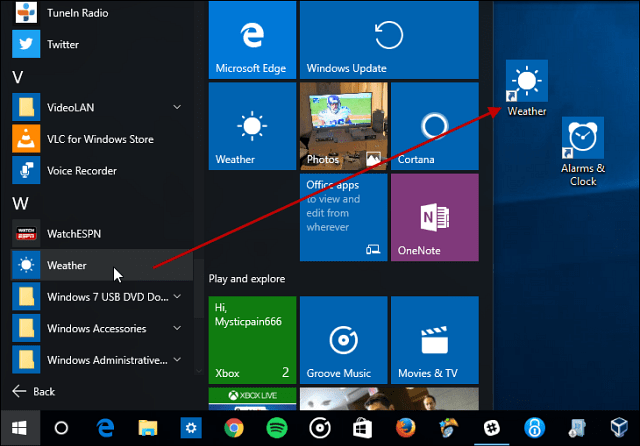640x446 pixels.
Task: Launch OneNote from its purple tile
Action: pyautogui.click(x=435, y=217)
